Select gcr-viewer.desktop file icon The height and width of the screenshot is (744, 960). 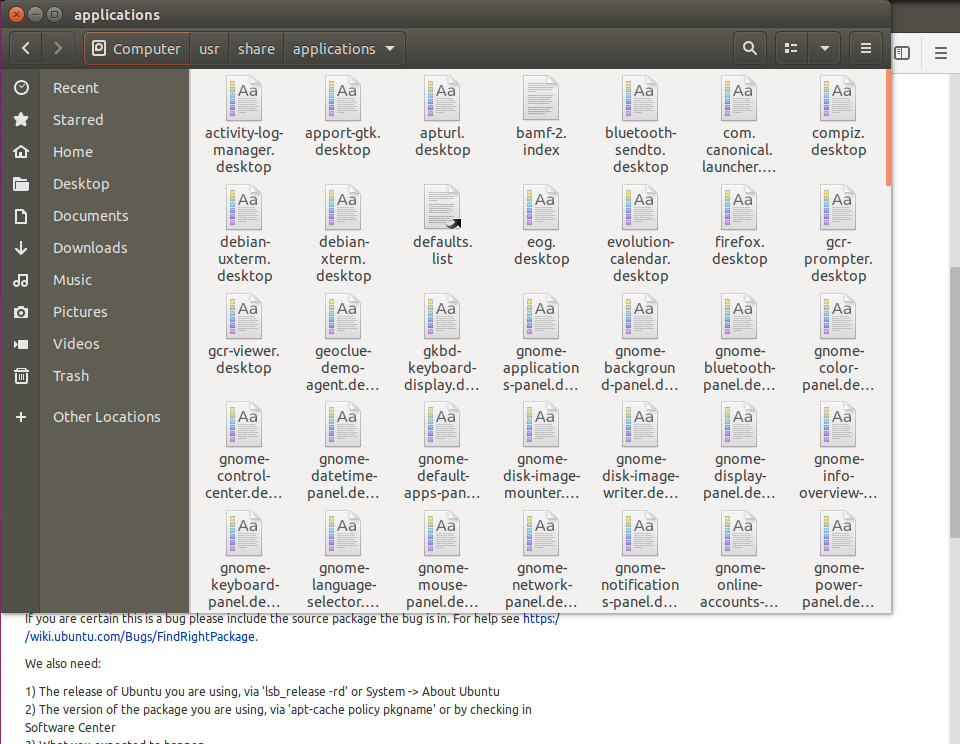244,316
